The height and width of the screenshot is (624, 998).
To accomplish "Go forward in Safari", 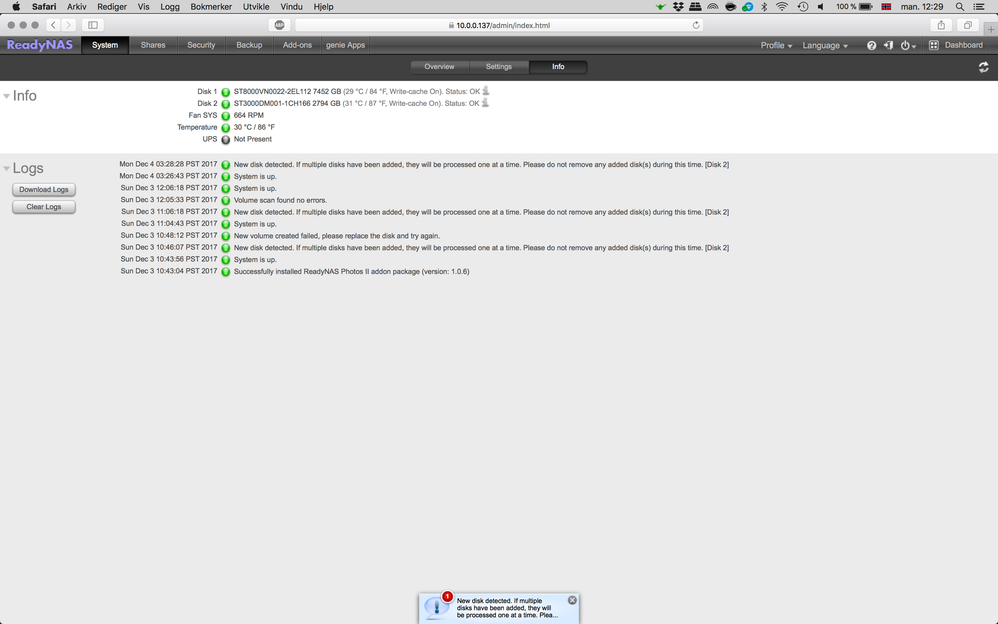I will pos(68,25).
